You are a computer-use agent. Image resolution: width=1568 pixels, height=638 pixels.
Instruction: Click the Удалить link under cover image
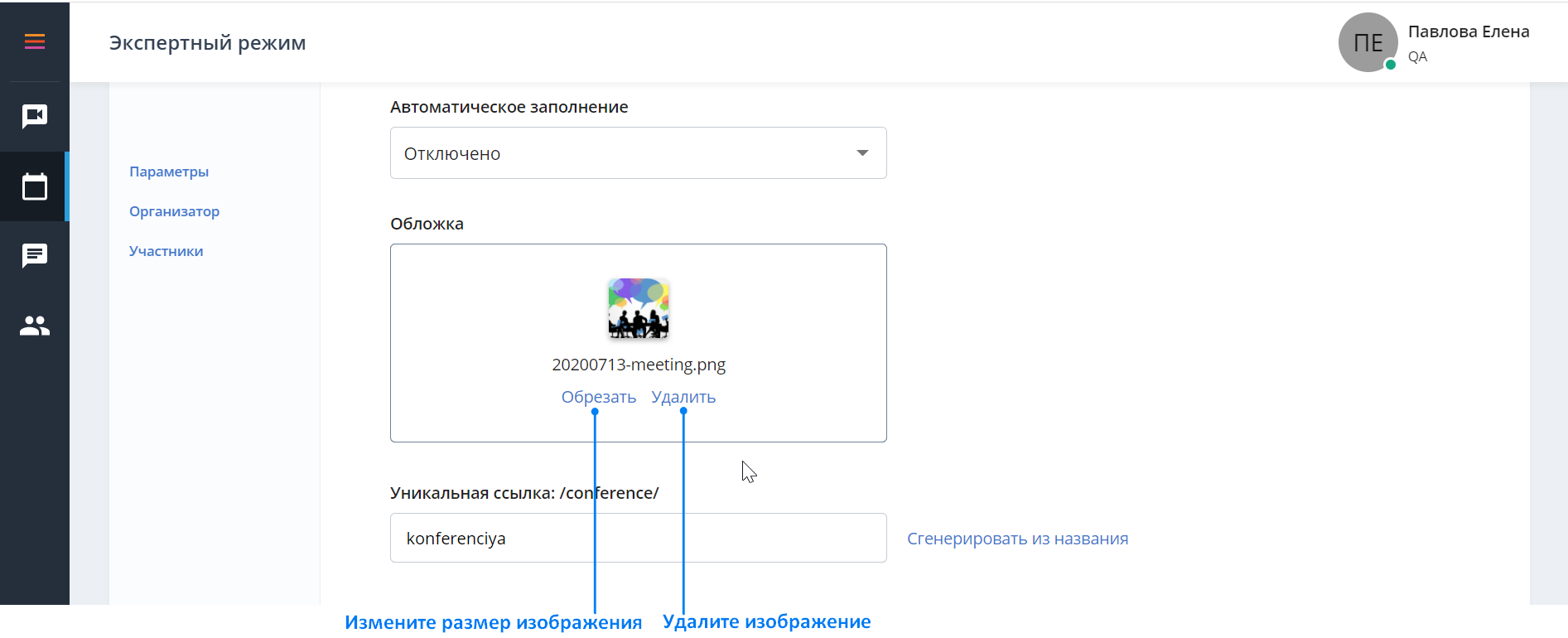tap(683, 397)
